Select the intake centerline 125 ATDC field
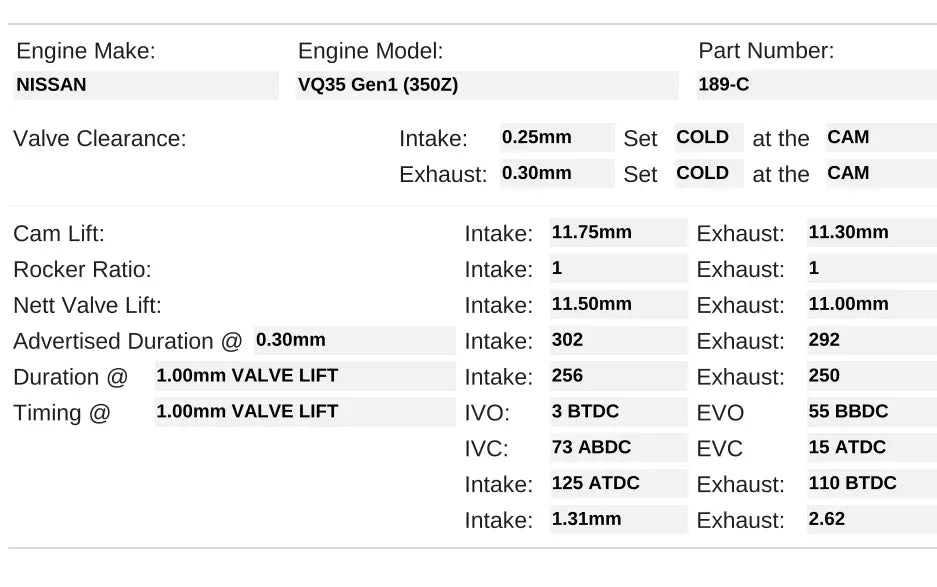937x587 pixels. point(618,484)
